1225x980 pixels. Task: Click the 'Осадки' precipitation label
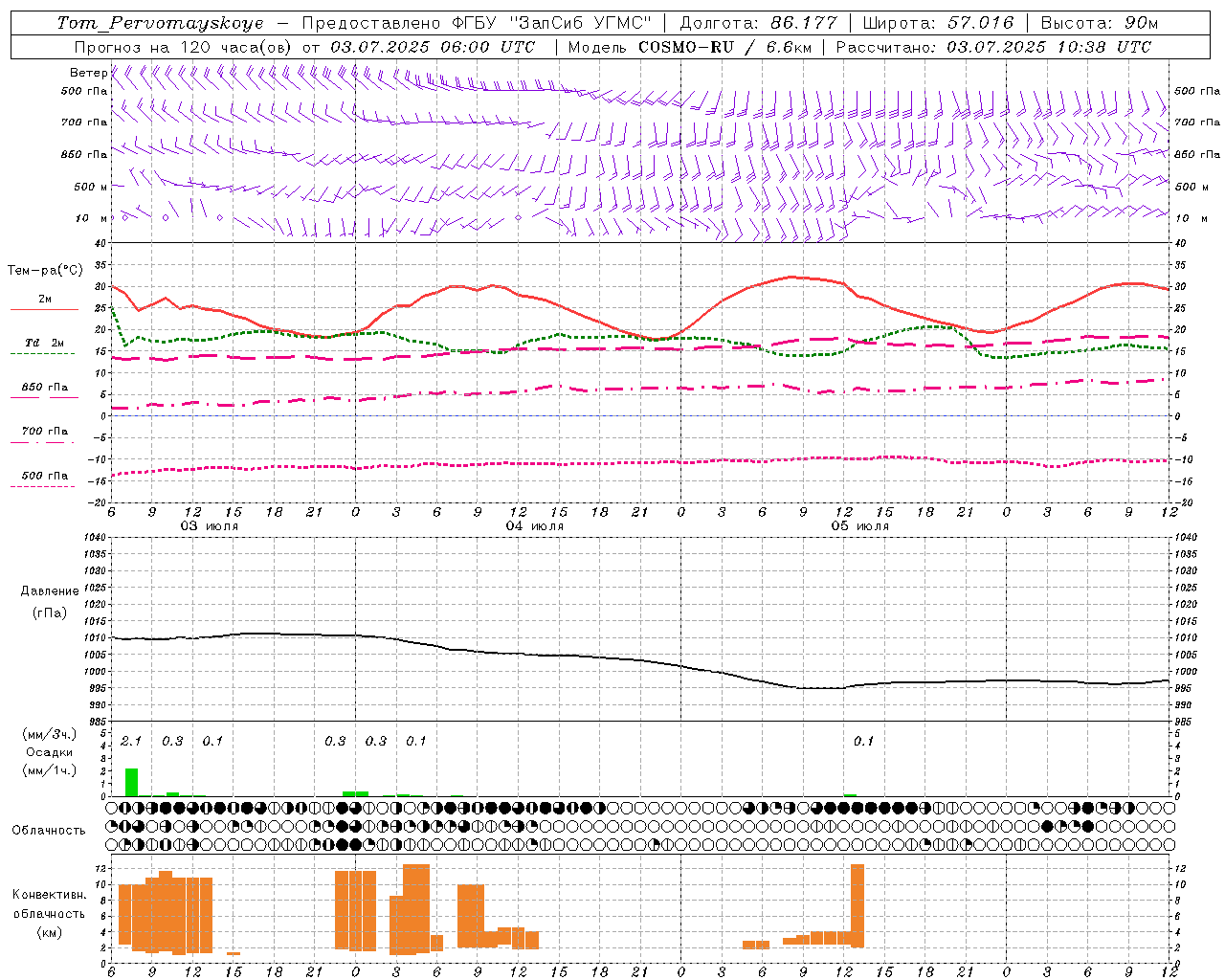point(49,752)
